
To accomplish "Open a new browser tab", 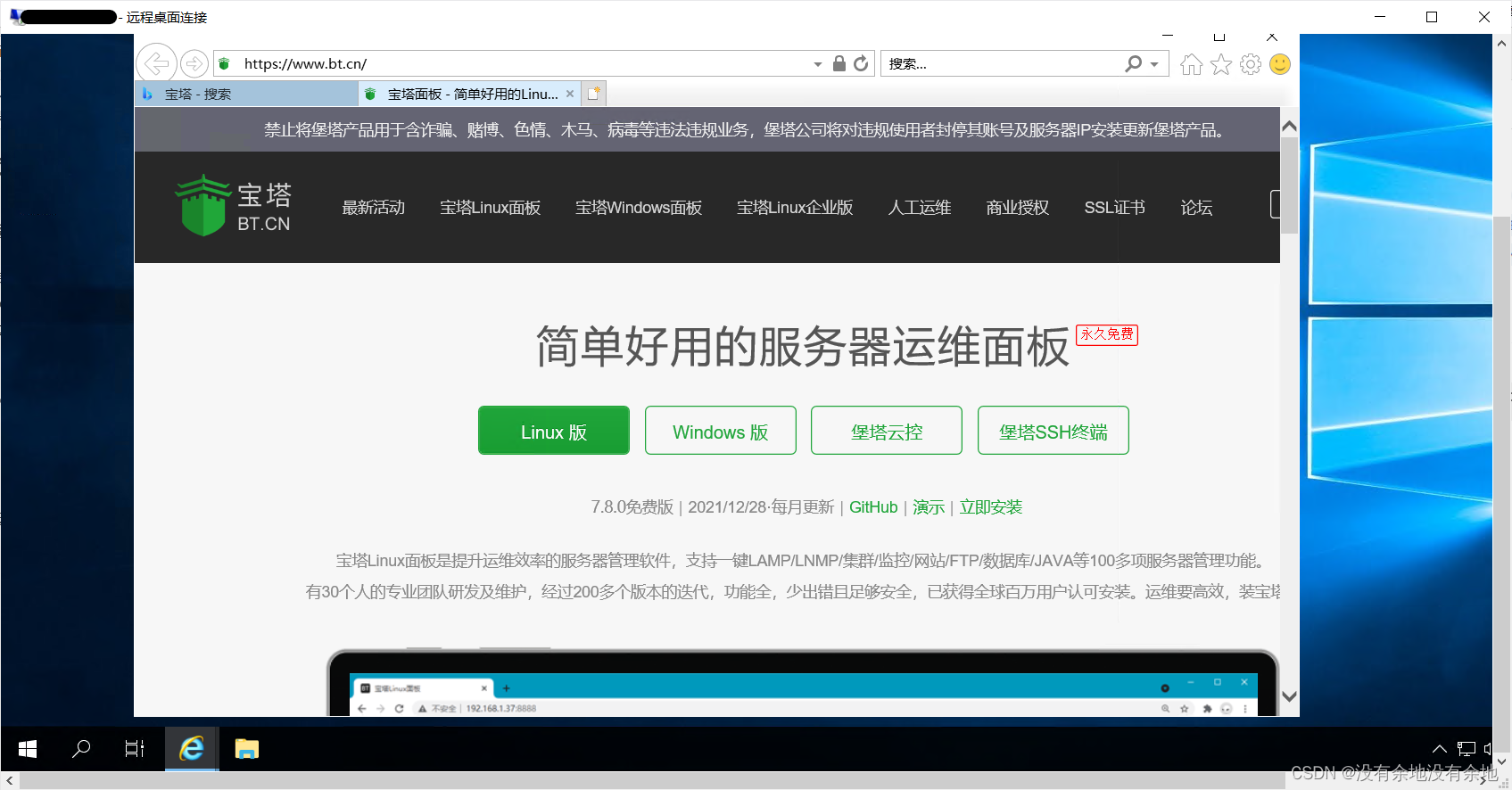I will point(594,94).
